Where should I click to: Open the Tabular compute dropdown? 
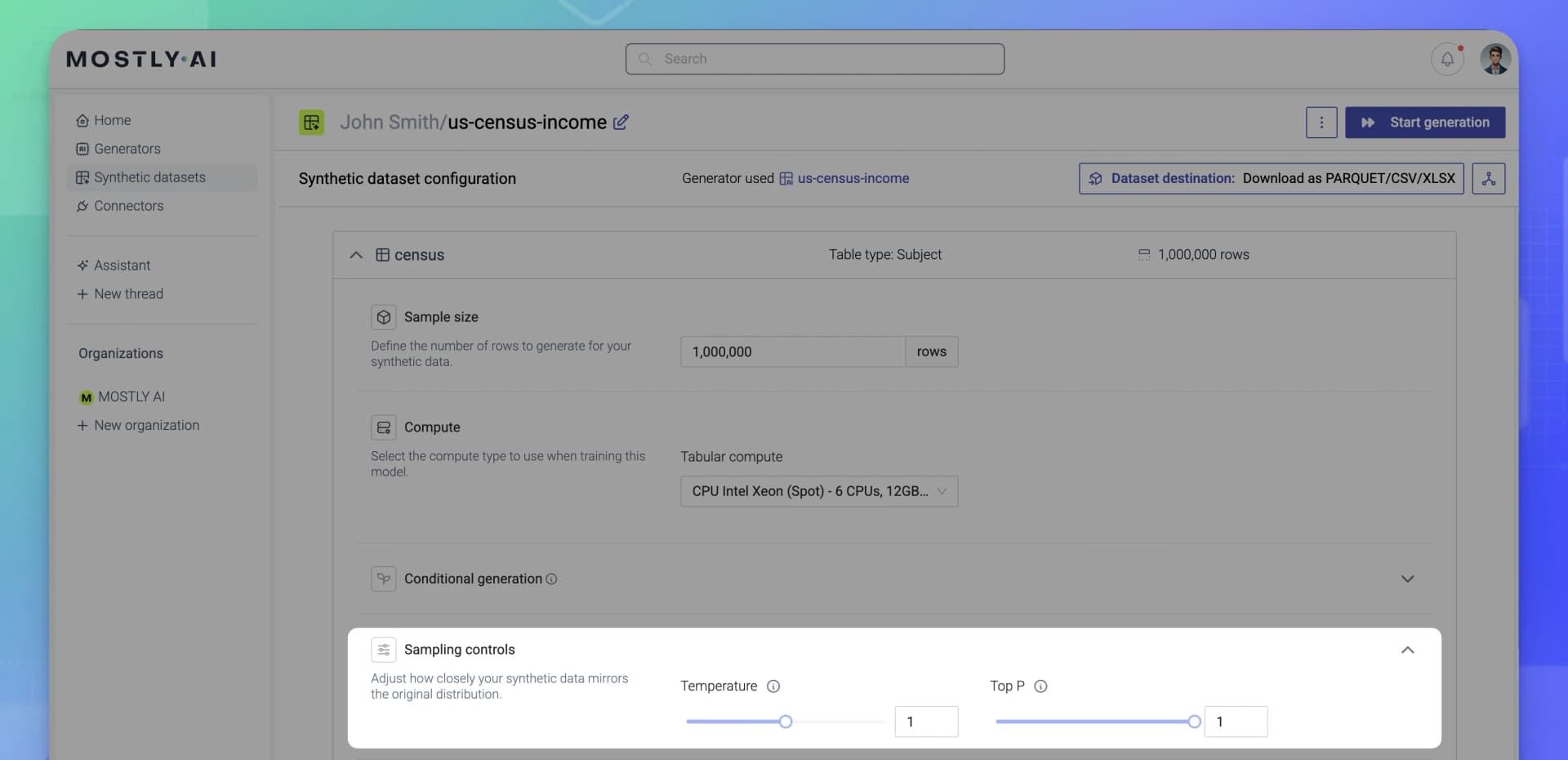pyautogui.click(x=818, y=491)
